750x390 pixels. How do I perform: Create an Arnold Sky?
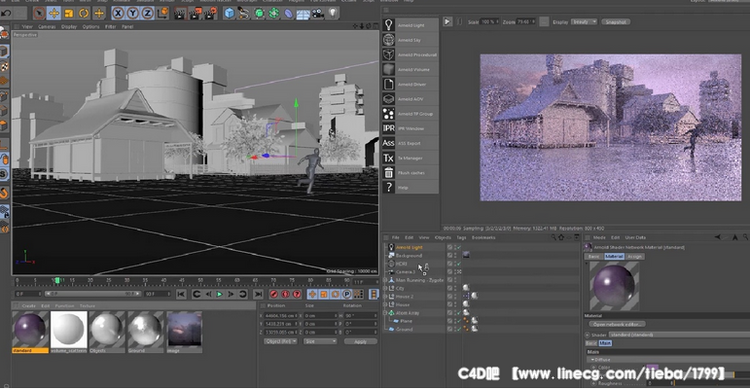tap(410, 40)
